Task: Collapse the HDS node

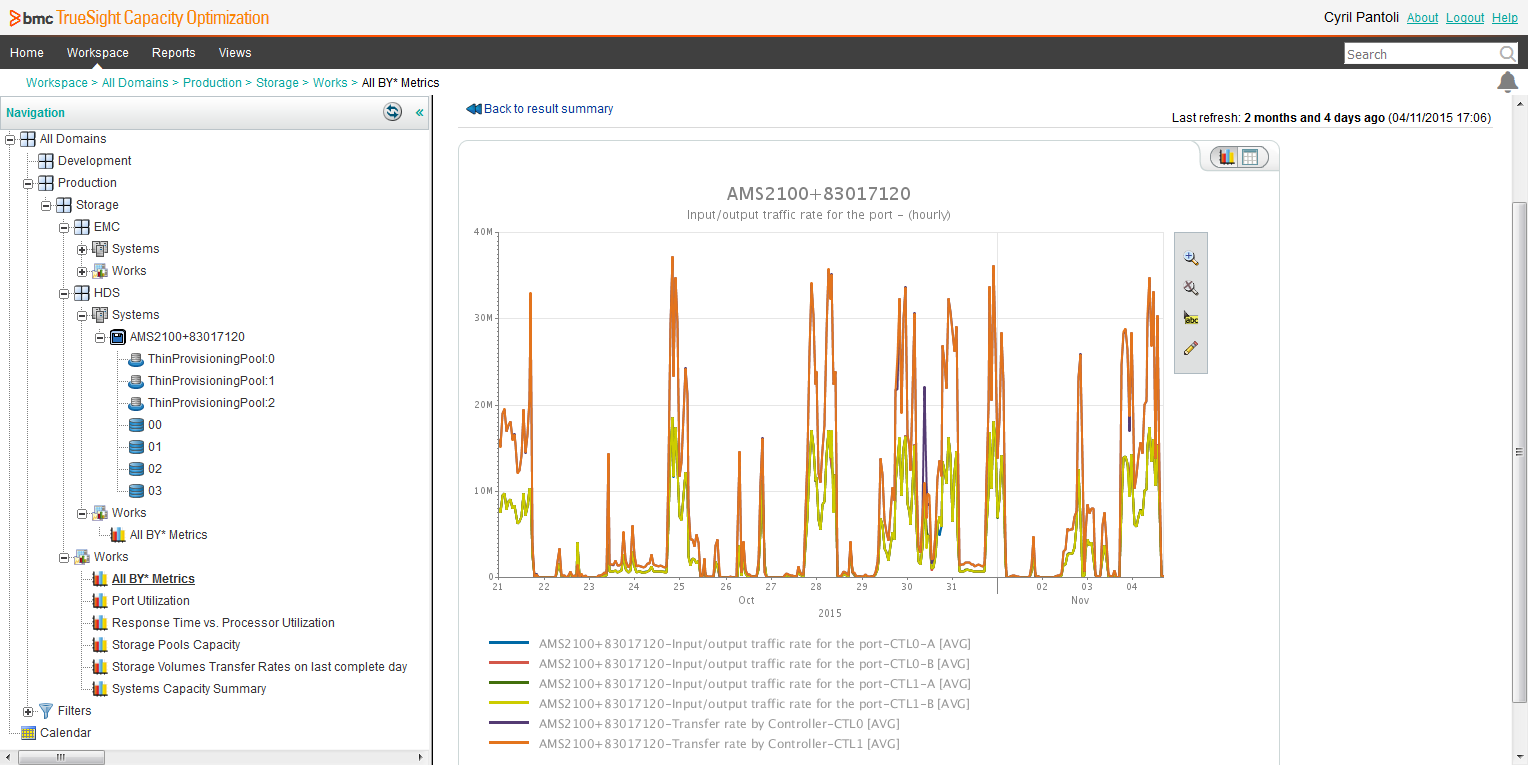Action: tap(64, 293)
